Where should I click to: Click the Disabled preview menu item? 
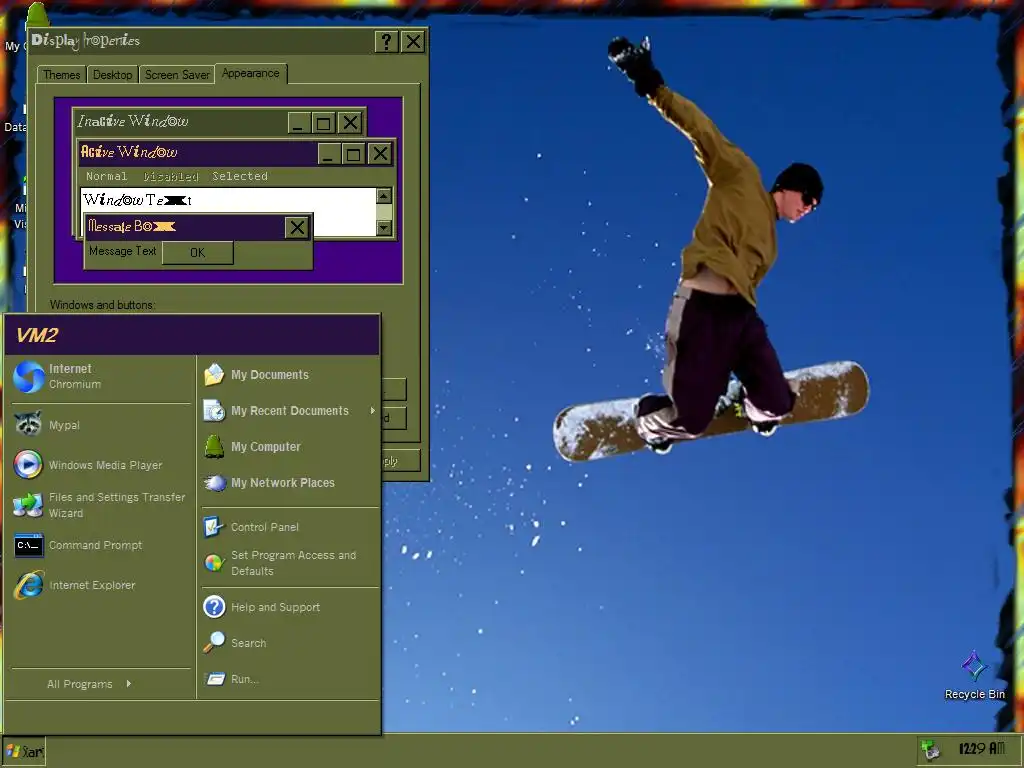click(170, 176)
